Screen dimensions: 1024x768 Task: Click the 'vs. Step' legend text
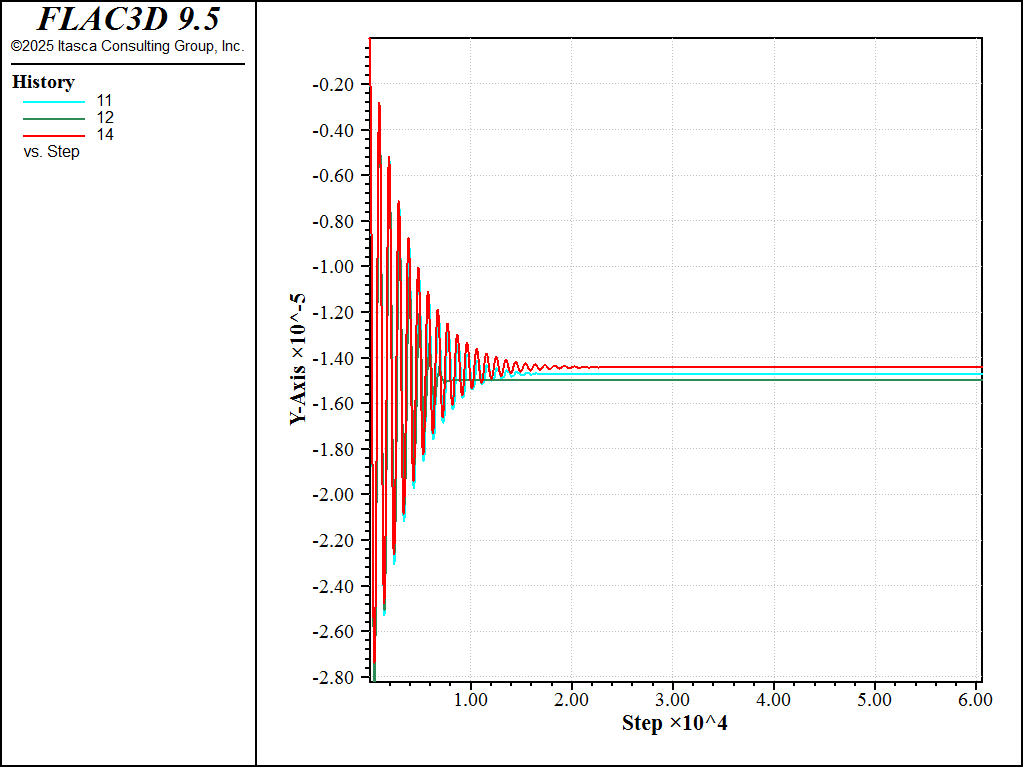[52, 152]
